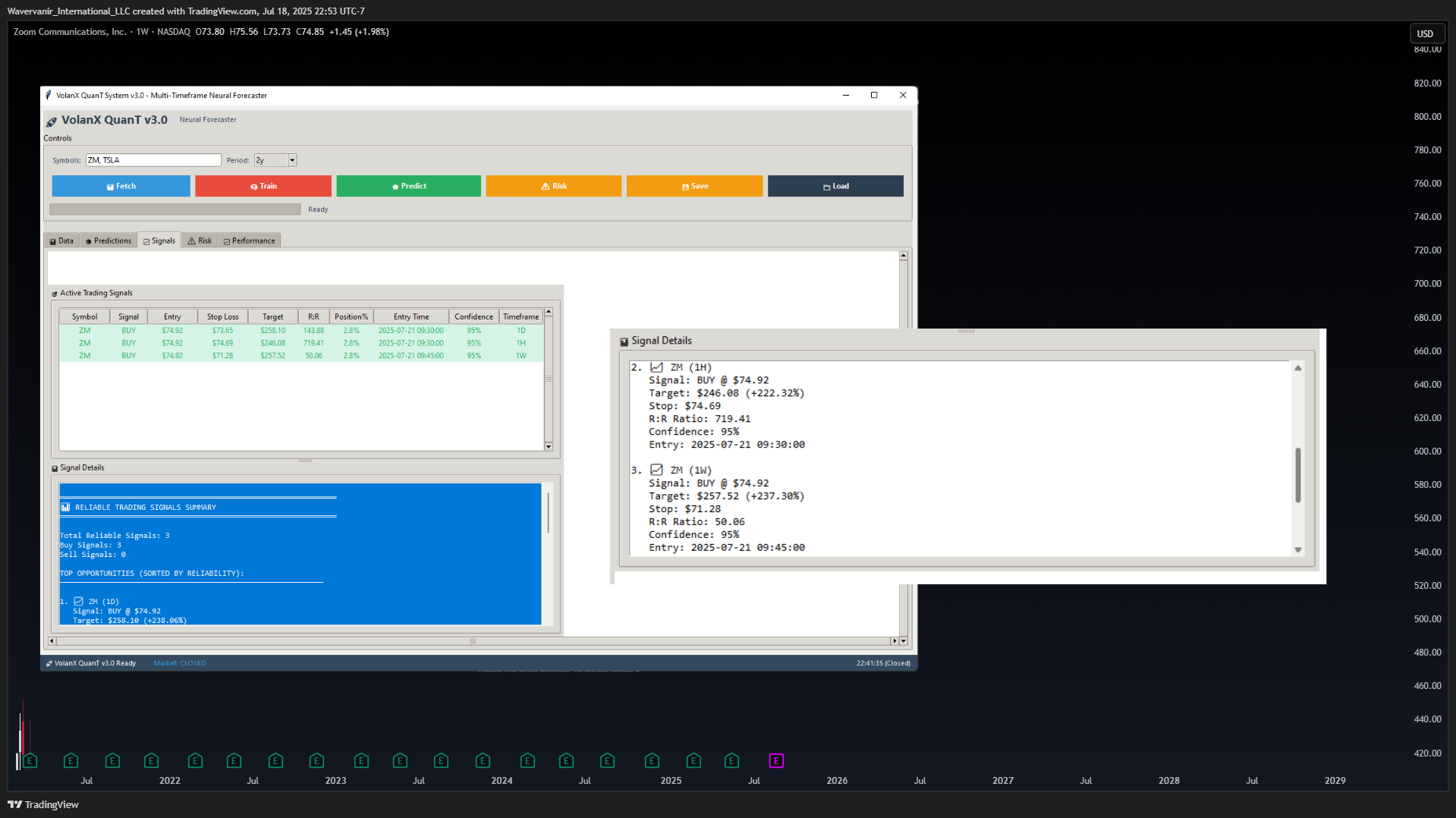Click the main panel vertical scroll up arrow
Image resolution: width=1456 pixels, height=818 pixels.
coord(904,256)
